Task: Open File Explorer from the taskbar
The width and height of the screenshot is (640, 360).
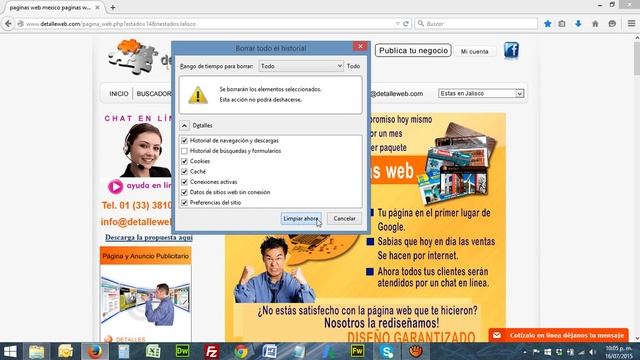Action: [36, 351]
